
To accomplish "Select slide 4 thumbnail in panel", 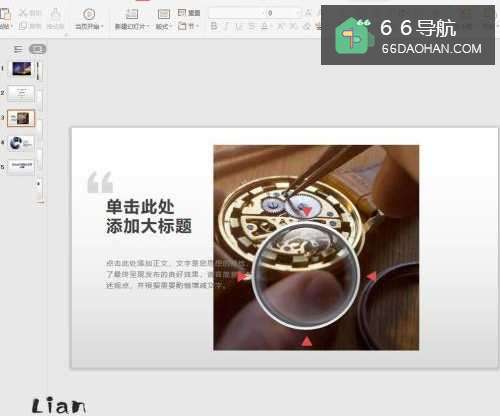I will tap(21, 143).
